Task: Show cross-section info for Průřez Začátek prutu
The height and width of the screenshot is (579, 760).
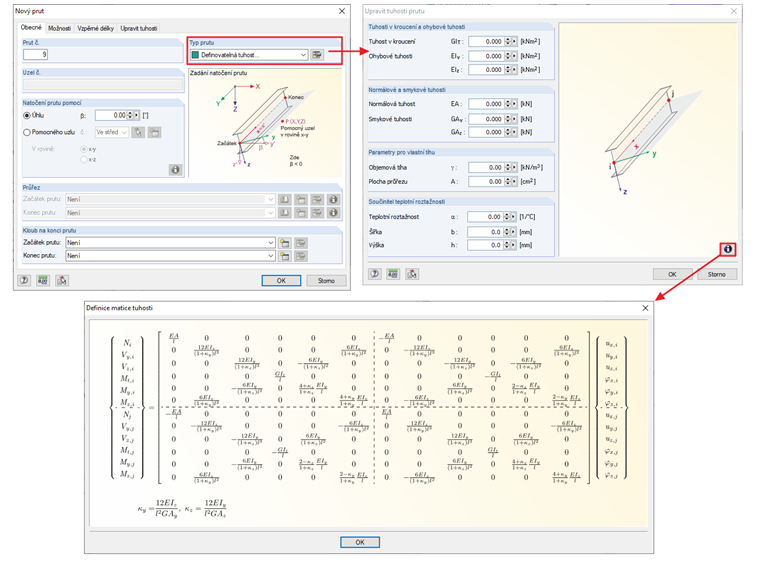Action: pyautogui.click(x=333, y=199)
